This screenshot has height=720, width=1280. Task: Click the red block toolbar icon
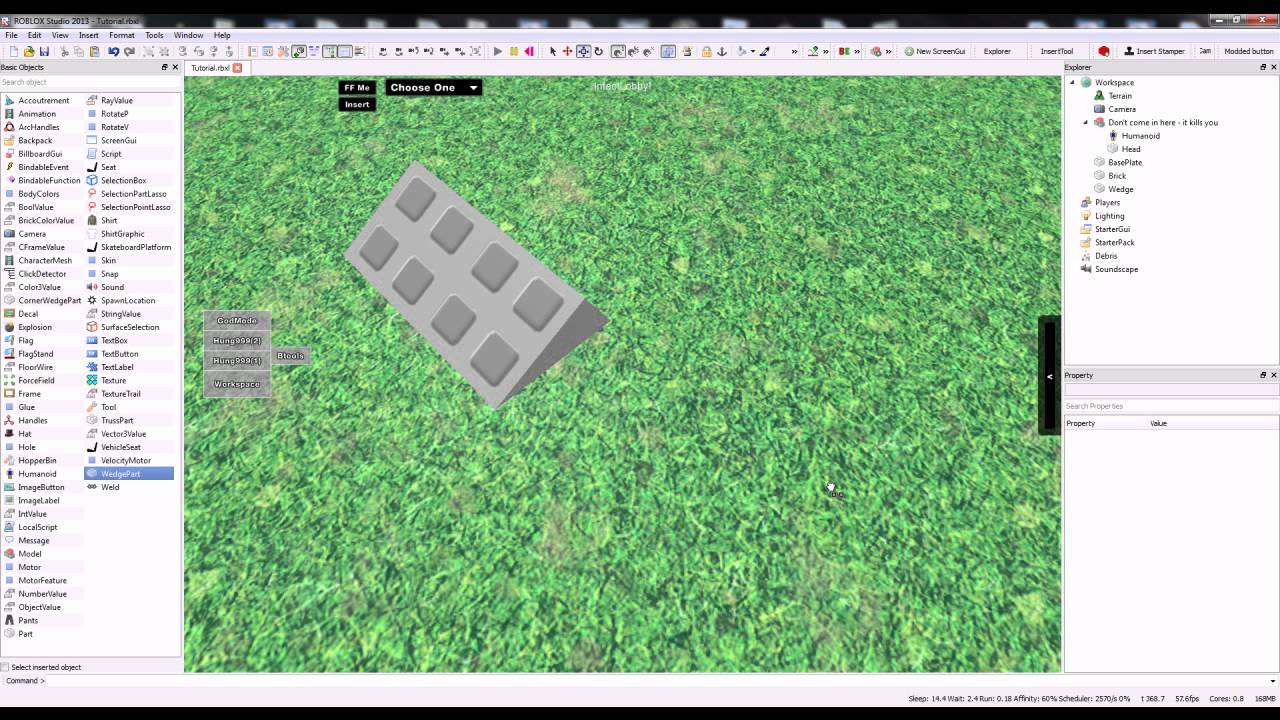(x=1103, y=51)
